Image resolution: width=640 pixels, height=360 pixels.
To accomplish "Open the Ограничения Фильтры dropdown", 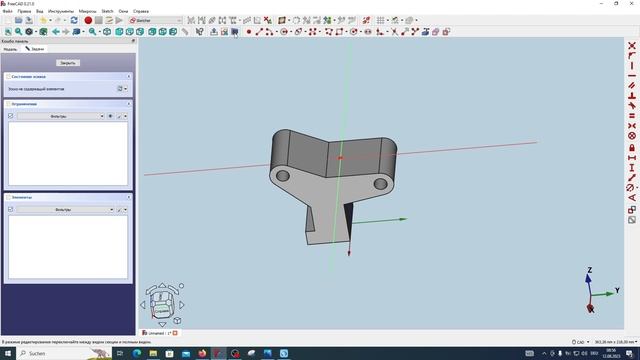I will (61, 116).
